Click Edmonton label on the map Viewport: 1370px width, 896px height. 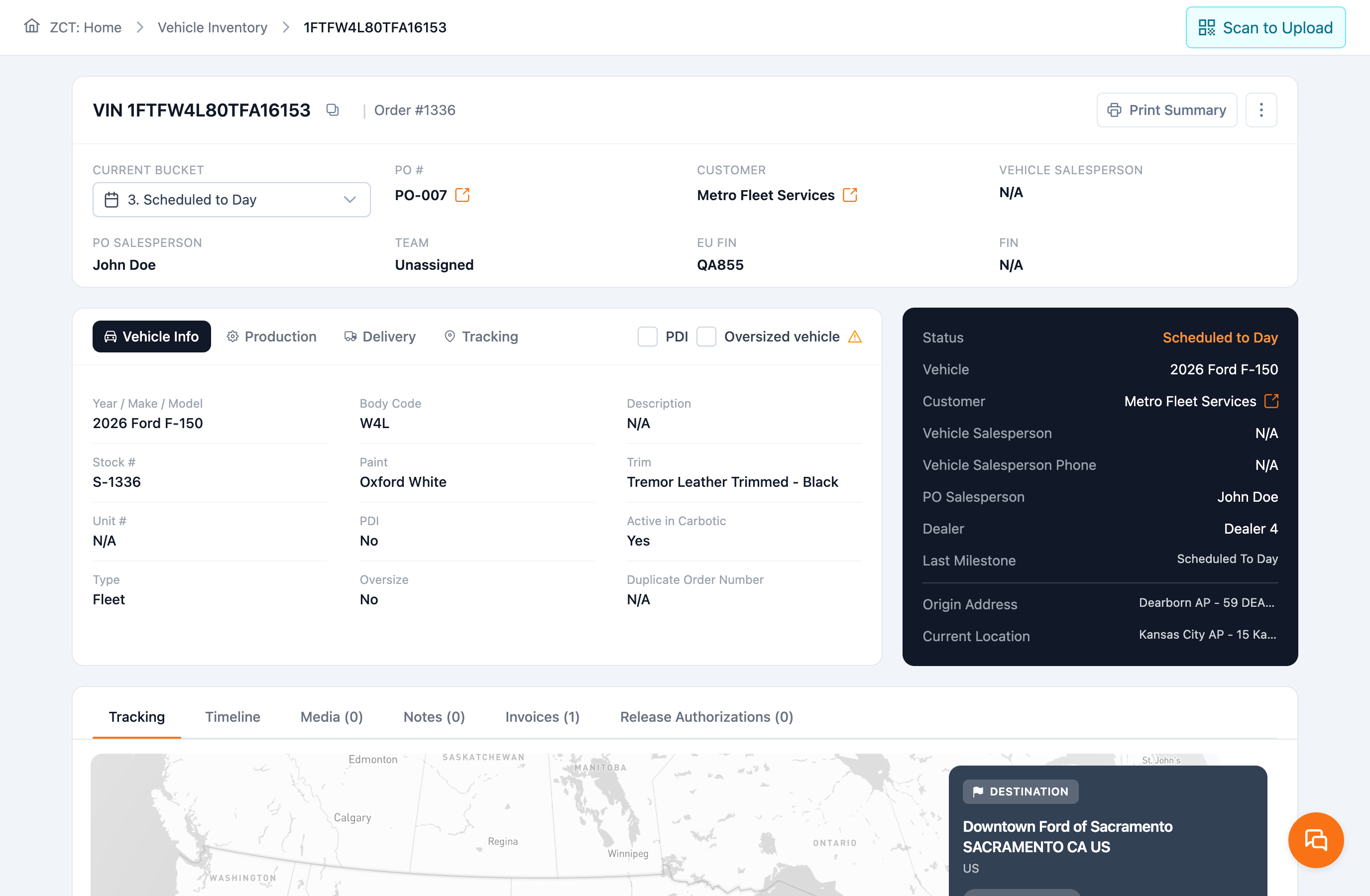pos(373,759)
